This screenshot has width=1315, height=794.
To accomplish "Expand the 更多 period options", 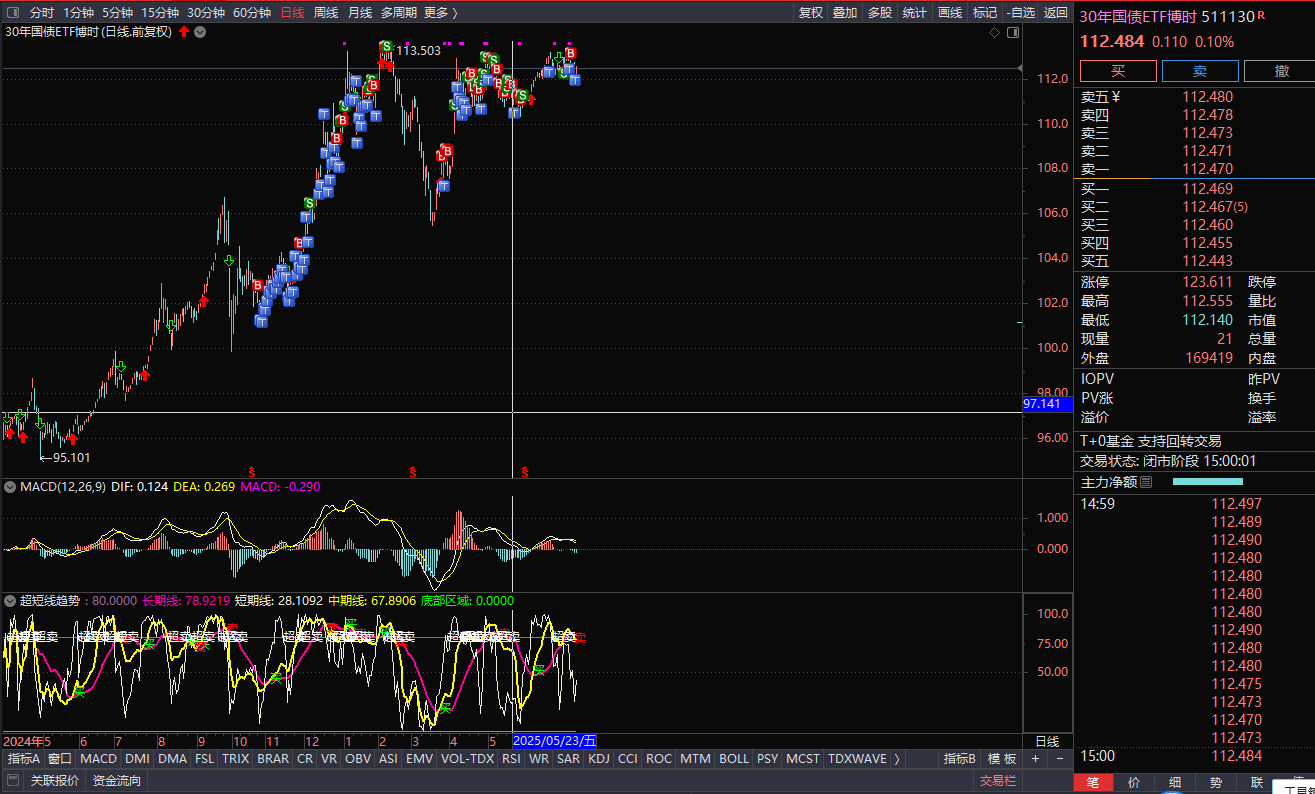I will tap(440, 12).
